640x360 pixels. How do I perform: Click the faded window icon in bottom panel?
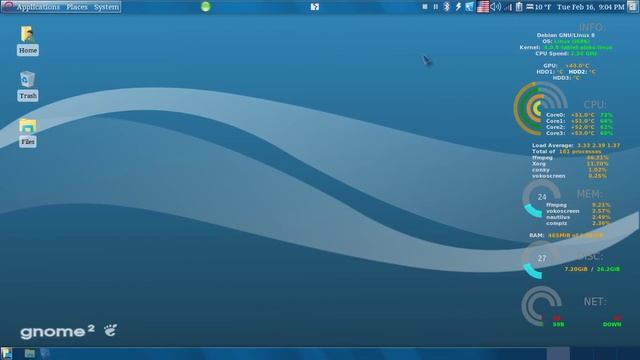44,353
